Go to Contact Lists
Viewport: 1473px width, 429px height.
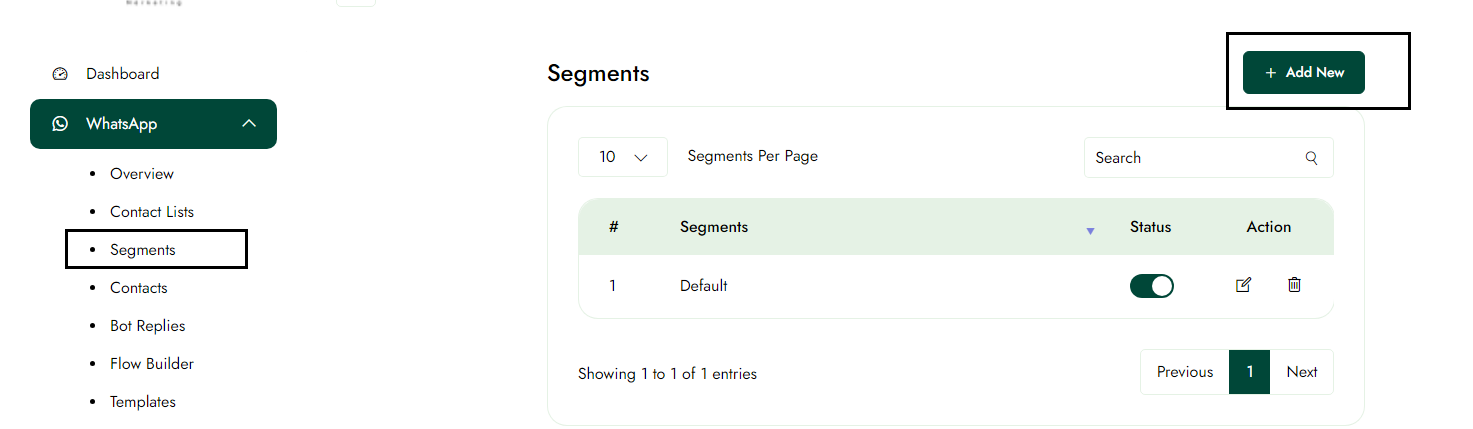[152, 212]
